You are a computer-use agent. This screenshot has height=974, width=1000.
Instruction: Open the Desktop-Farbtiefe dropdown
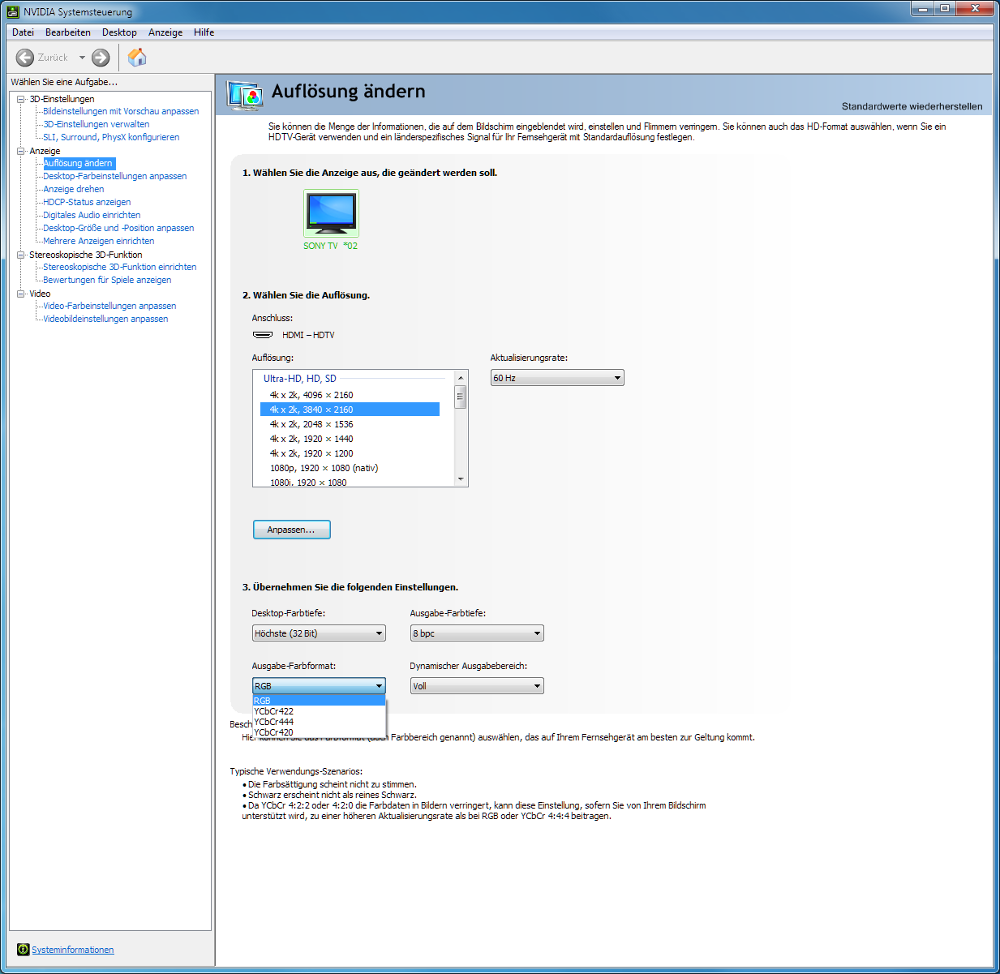coord(319,633)
